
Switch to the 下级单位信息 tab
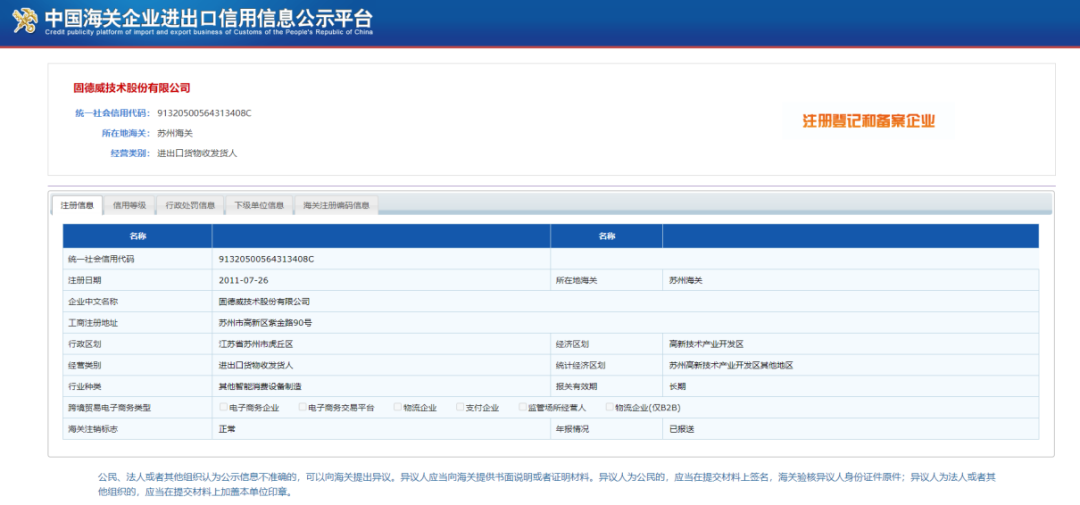pos(259,205)
